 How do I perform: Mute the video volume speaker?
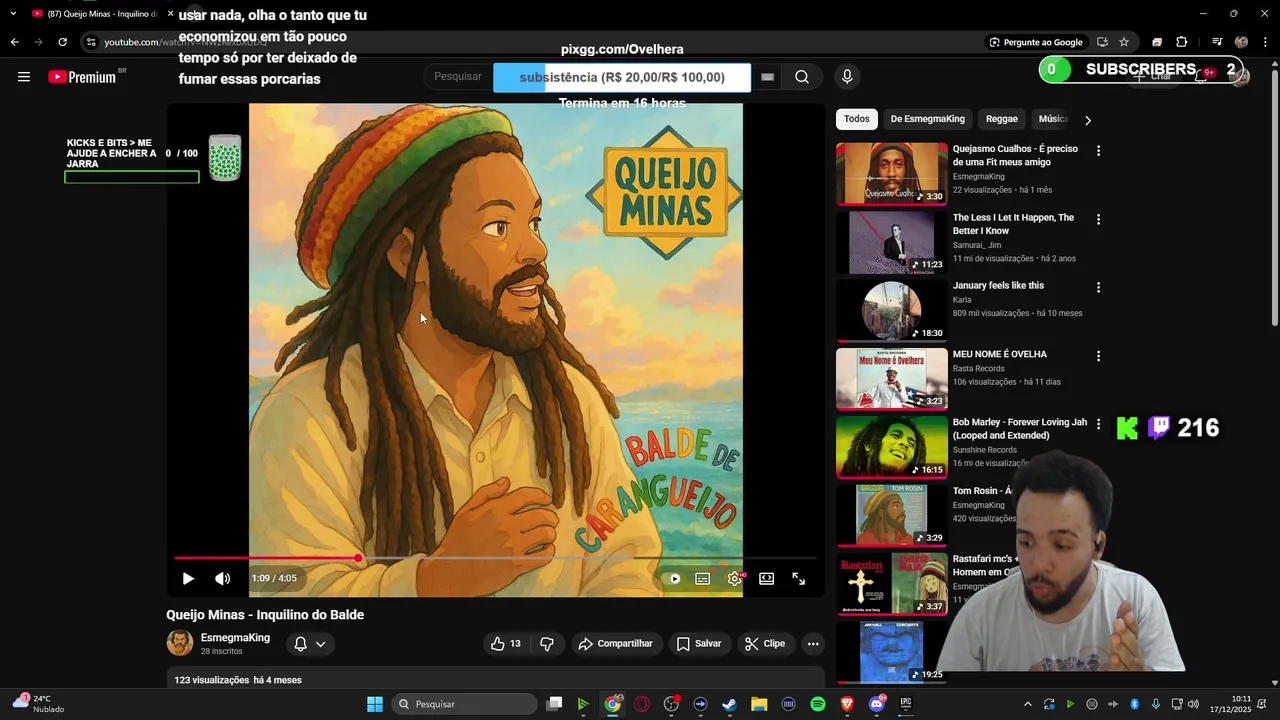point(222,578)
